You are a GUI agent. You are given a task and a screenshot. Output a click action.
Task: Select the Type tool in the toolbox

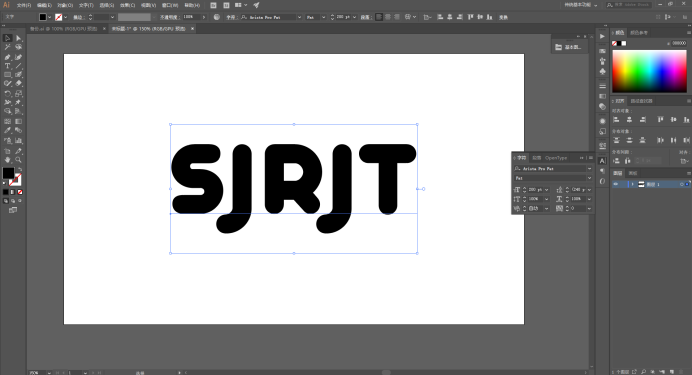pos(8,66)
